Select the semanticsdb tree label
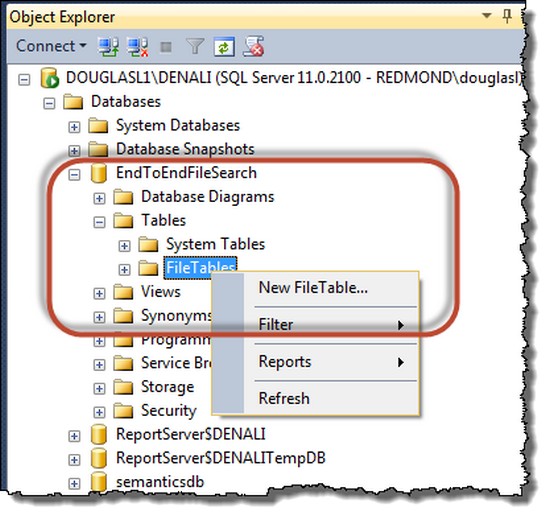Viewport: 550px width, 516px height. tap(160, 482)
